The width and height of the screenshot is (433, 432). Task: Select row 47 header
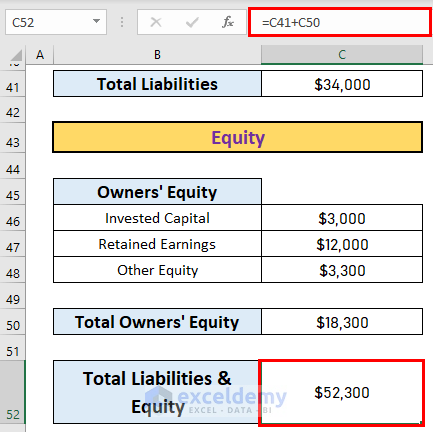[x=13, y=244]
